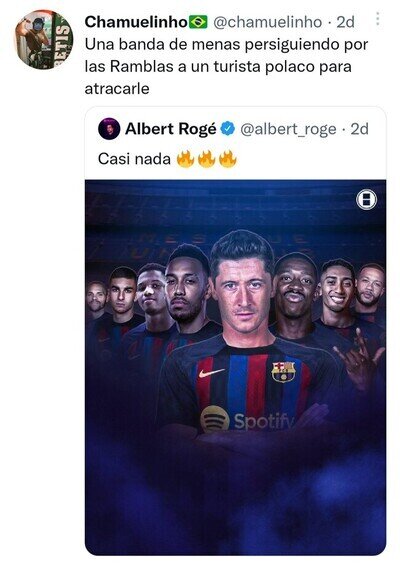Screen dimensions: 400x567
Task: Click the Nike swoosh on the jersey
Action: coord(211,373)
